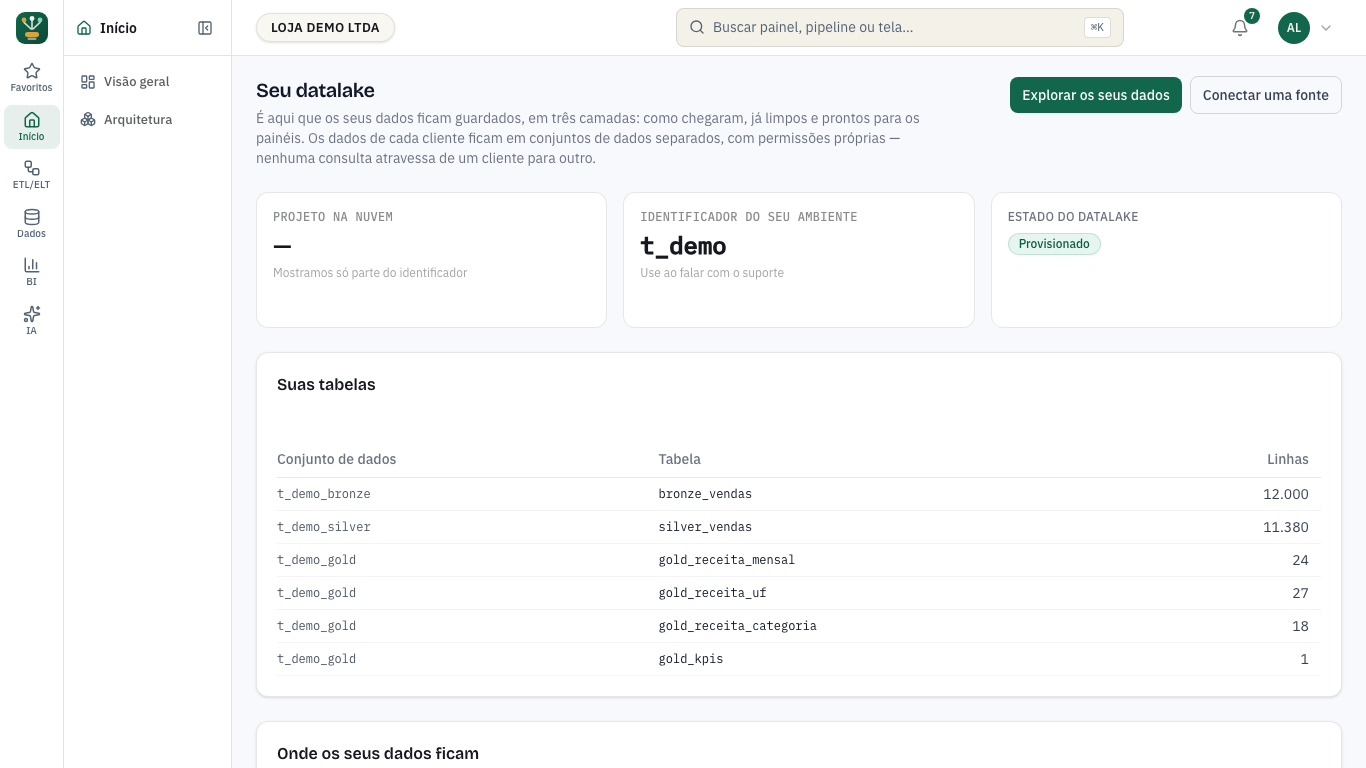Select the gold_kpis table cell
The width and height of the screenshot is (1366, 768).
click(691, 659)
